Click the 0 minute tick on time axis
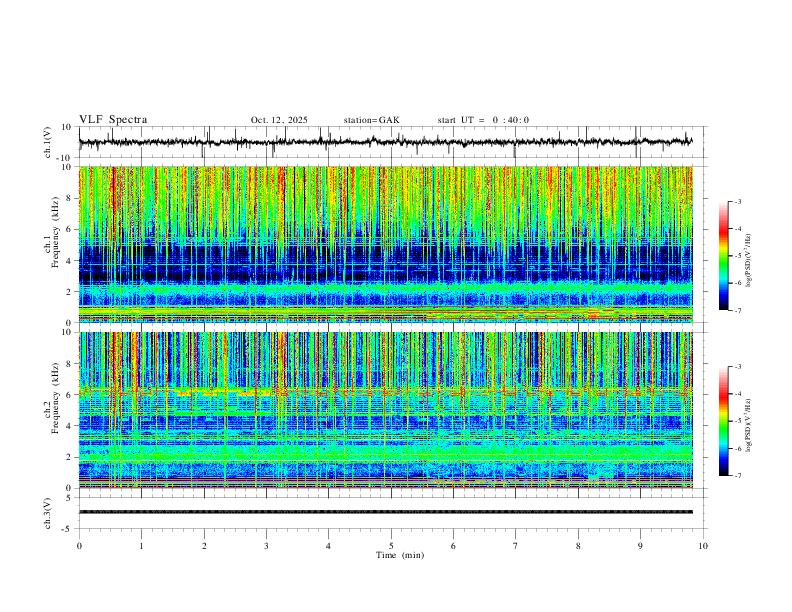This screenshot has height=612, width=792. pos(79,546)
